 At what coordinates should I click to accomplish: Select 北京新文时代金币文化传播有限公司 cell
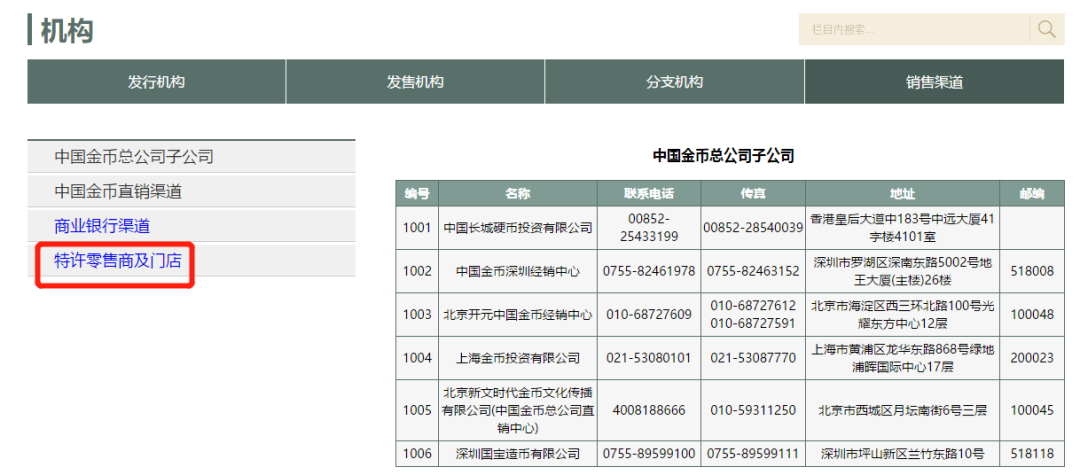518,410
